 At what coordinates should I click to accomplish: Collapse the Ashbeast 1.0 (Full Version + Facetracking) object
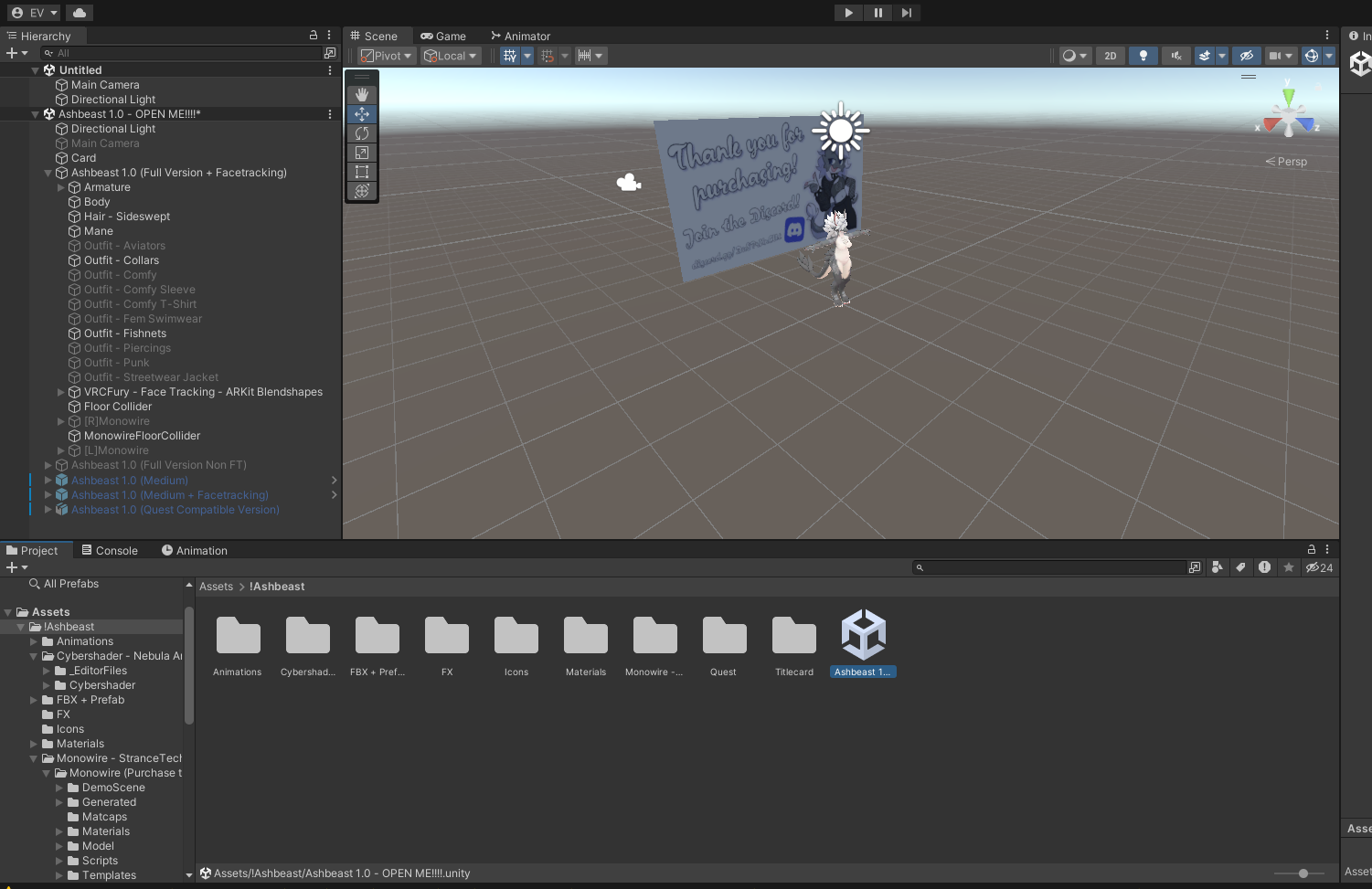point(48,173)
